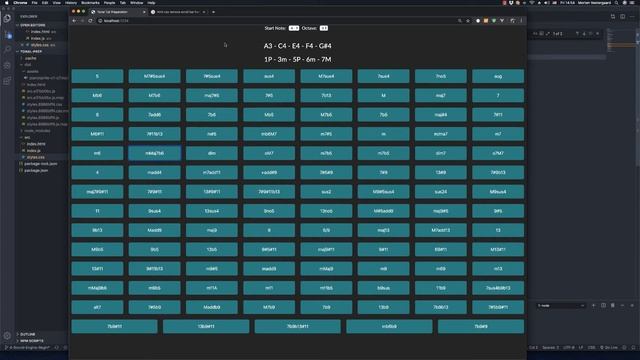
Task: Open the Manage gear in VS Code activity bar
Action: coord(7,336)
